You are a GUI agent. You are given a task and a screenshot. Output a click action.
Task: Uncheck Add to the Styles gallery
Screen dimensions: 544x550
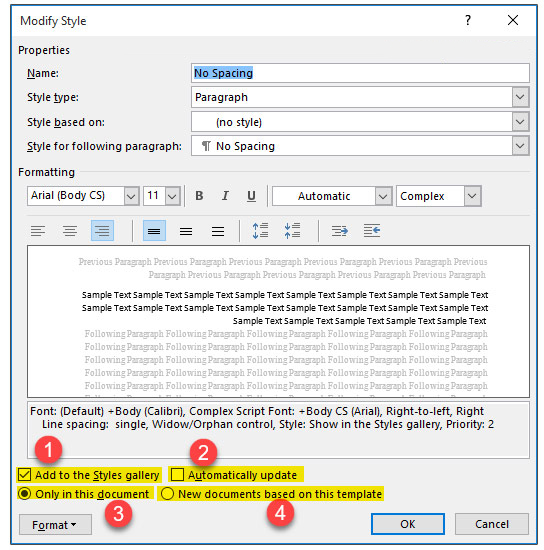[x=25, y=475]
